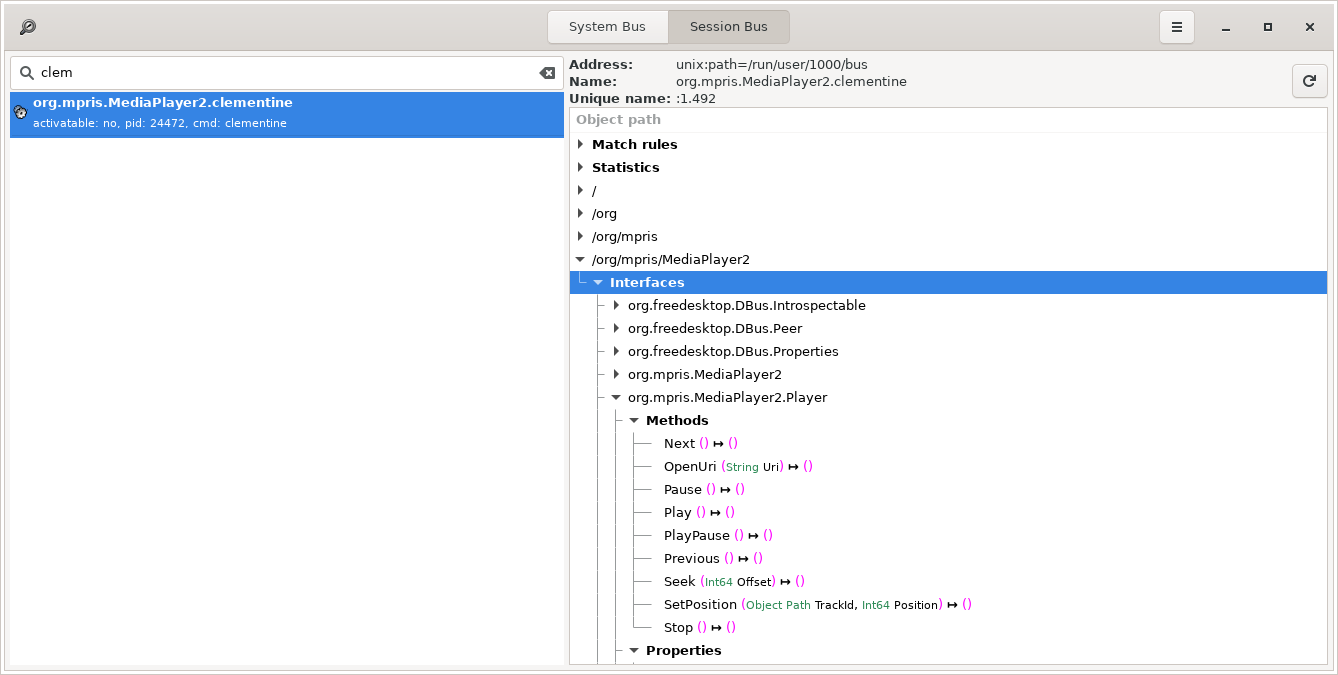Expand the root / object path
This screenshot has height=675, width=1338.
(x=581, y=191)
